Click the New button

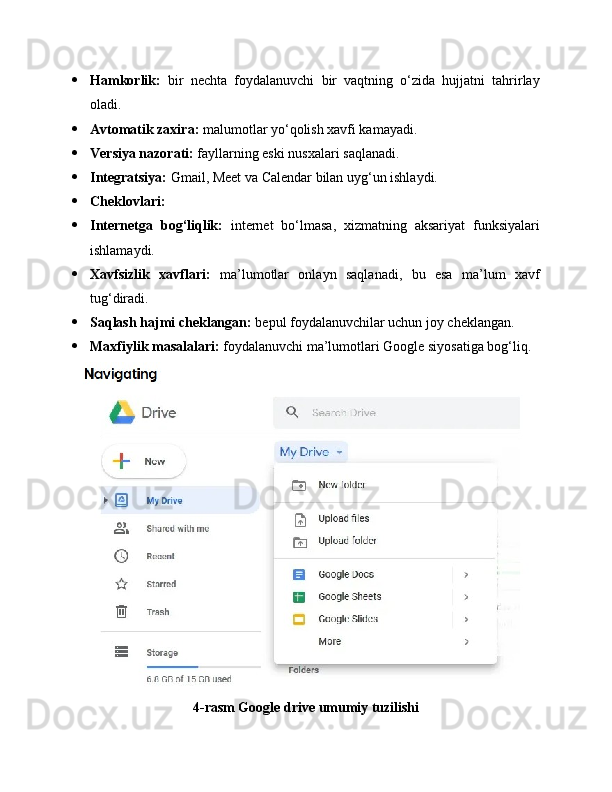click(x=144, y=461)
